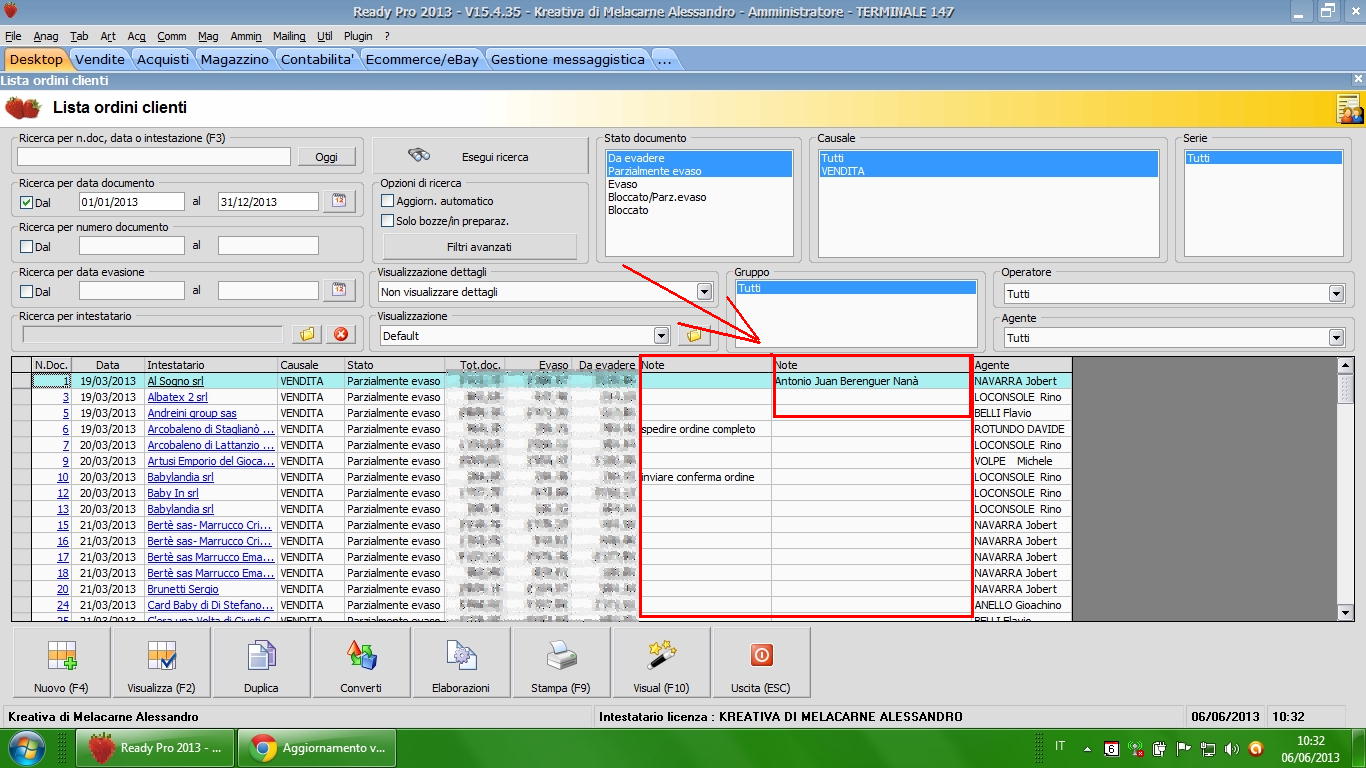Click the orange Avast tray icon
Image resolution: width=1366 pixels, height=768 pixels.
(1256, 748)
